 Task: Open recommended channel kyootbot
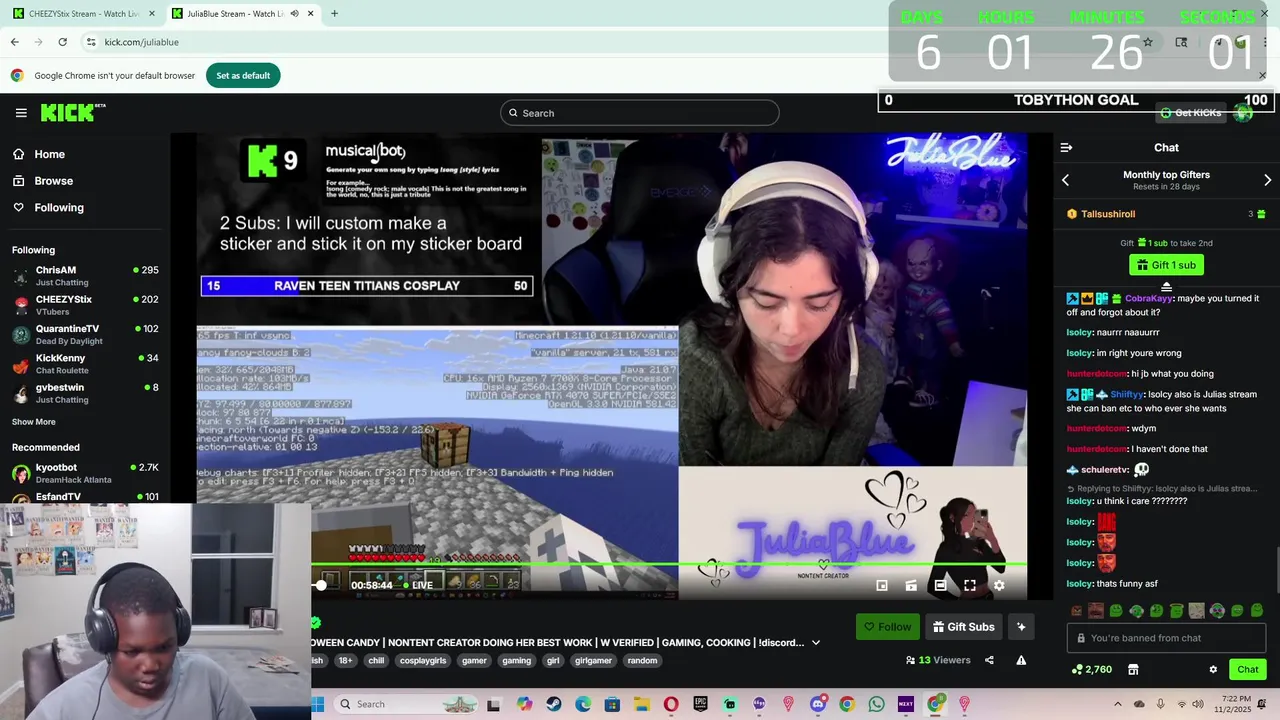(85, 473)
